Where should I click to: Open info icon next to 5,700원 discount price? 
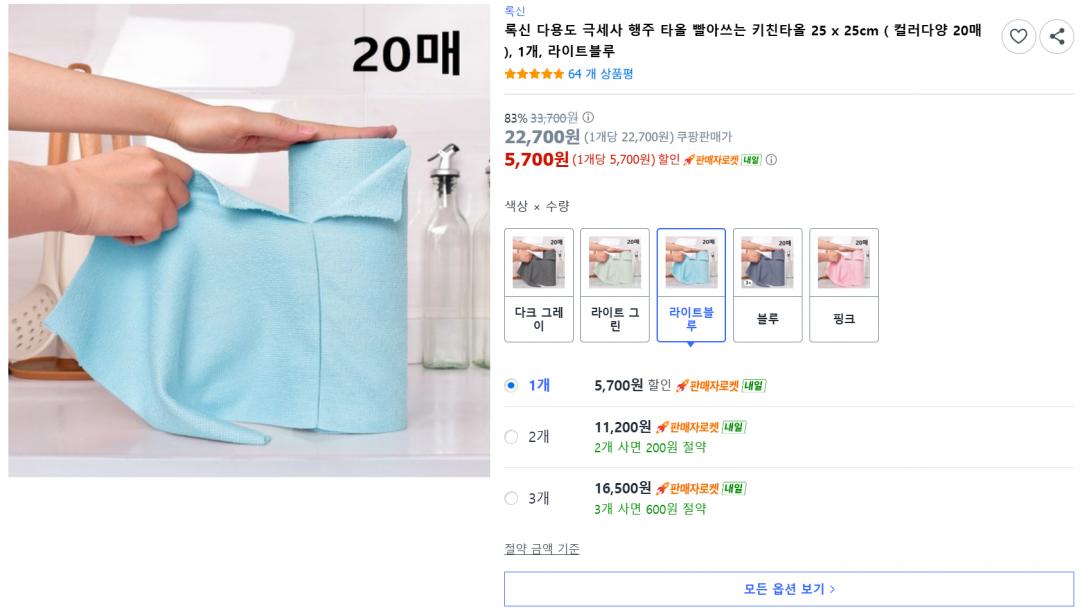click(771, 160)
